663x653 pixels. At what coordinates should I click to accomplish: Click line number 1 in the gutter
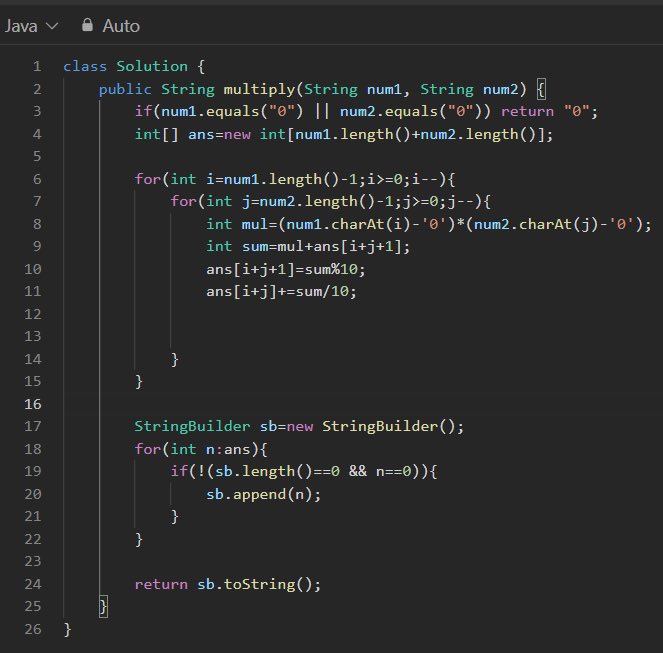(x=37, y=66)
